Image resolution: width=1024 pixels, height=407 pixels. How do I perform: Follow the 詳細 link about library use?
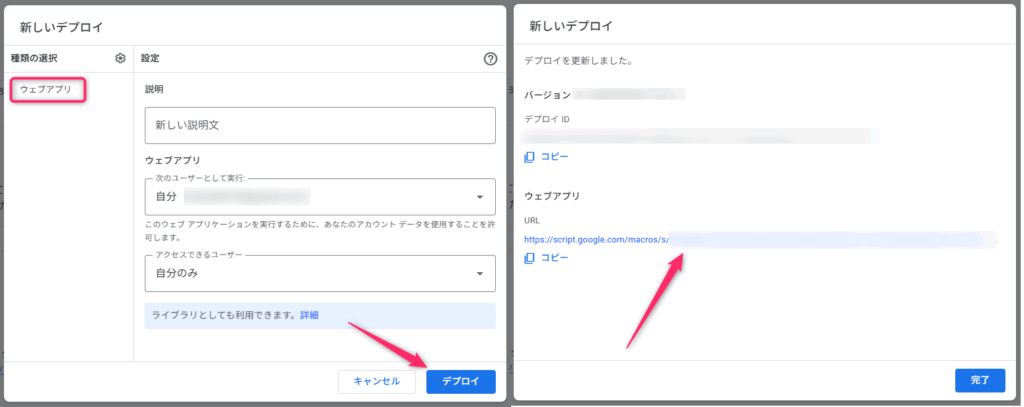click(x=310, y=315)
